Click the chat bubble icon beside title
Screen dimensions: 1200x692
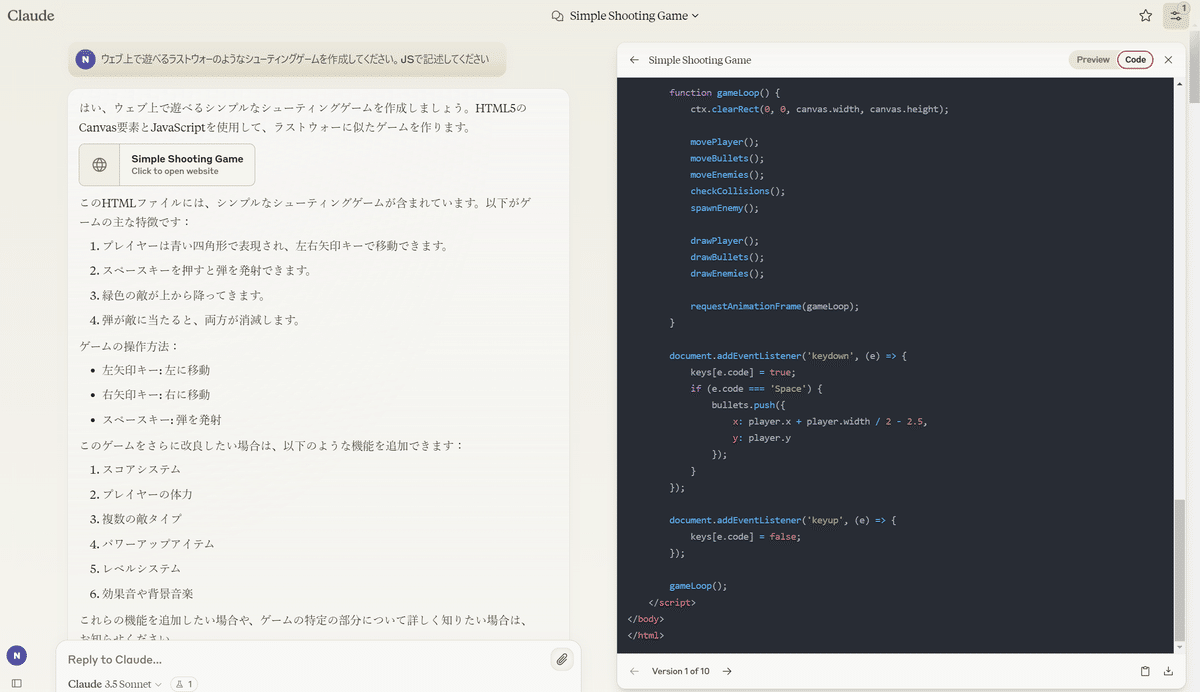558,16
